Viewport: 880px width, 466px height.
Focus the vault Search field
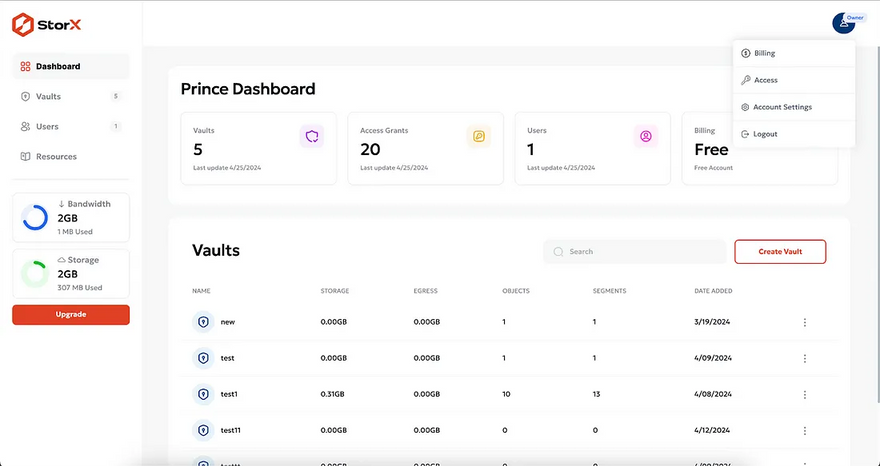click(x=640, y=252)
